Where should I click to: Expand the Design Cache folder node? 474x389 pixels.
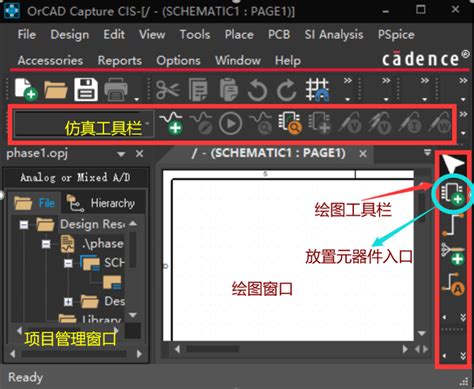click(x=68, y=302)
